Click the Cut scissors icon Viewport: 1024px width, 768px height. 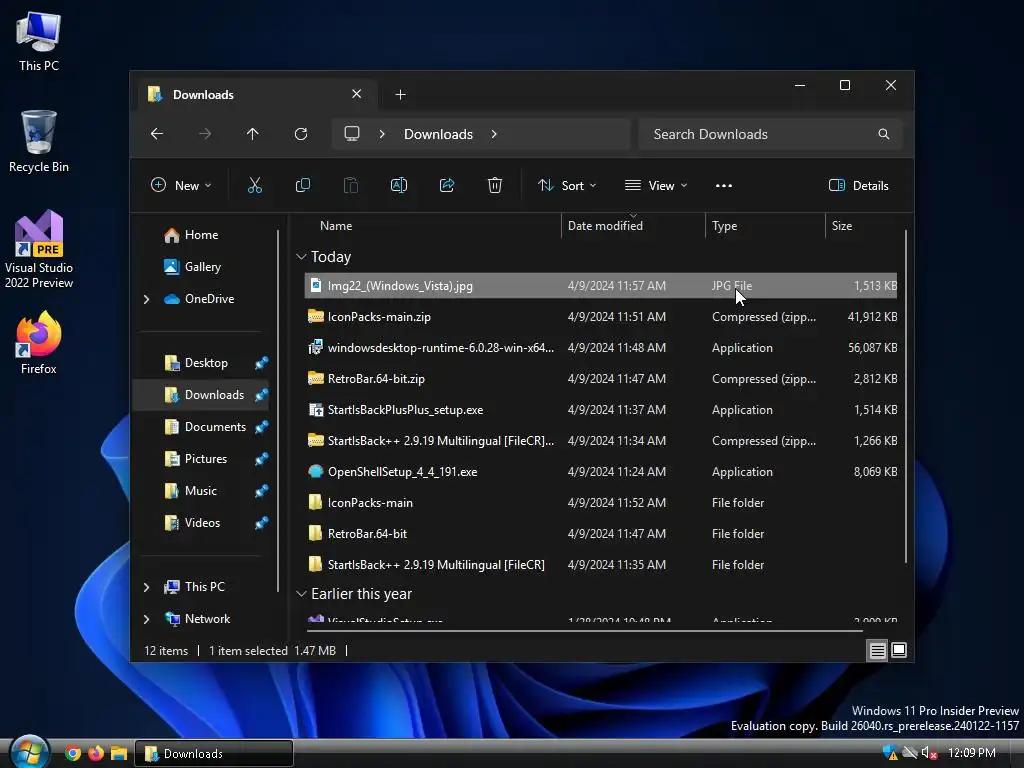[255, 185]
